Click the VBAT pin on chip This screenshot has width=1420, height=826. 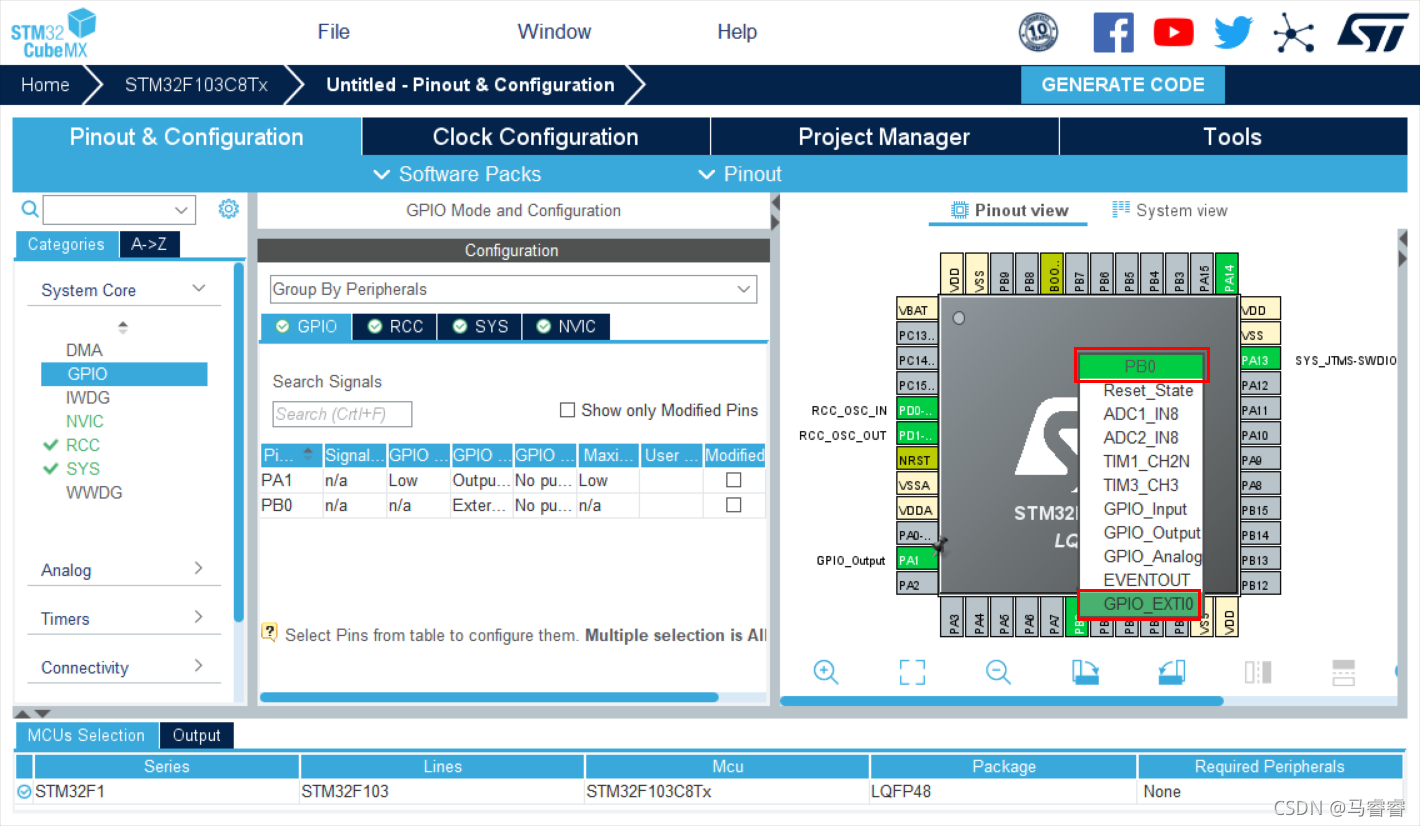click(917, 310)
